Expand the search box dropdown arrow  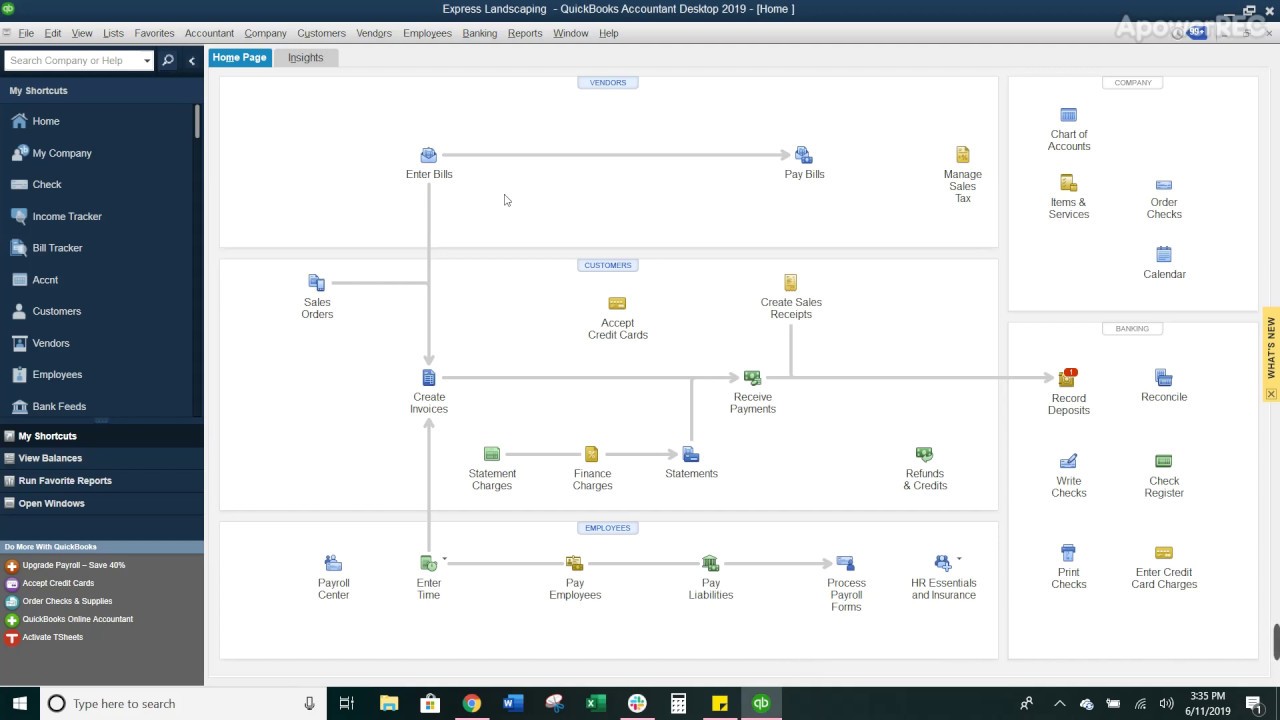coord(147,61)
